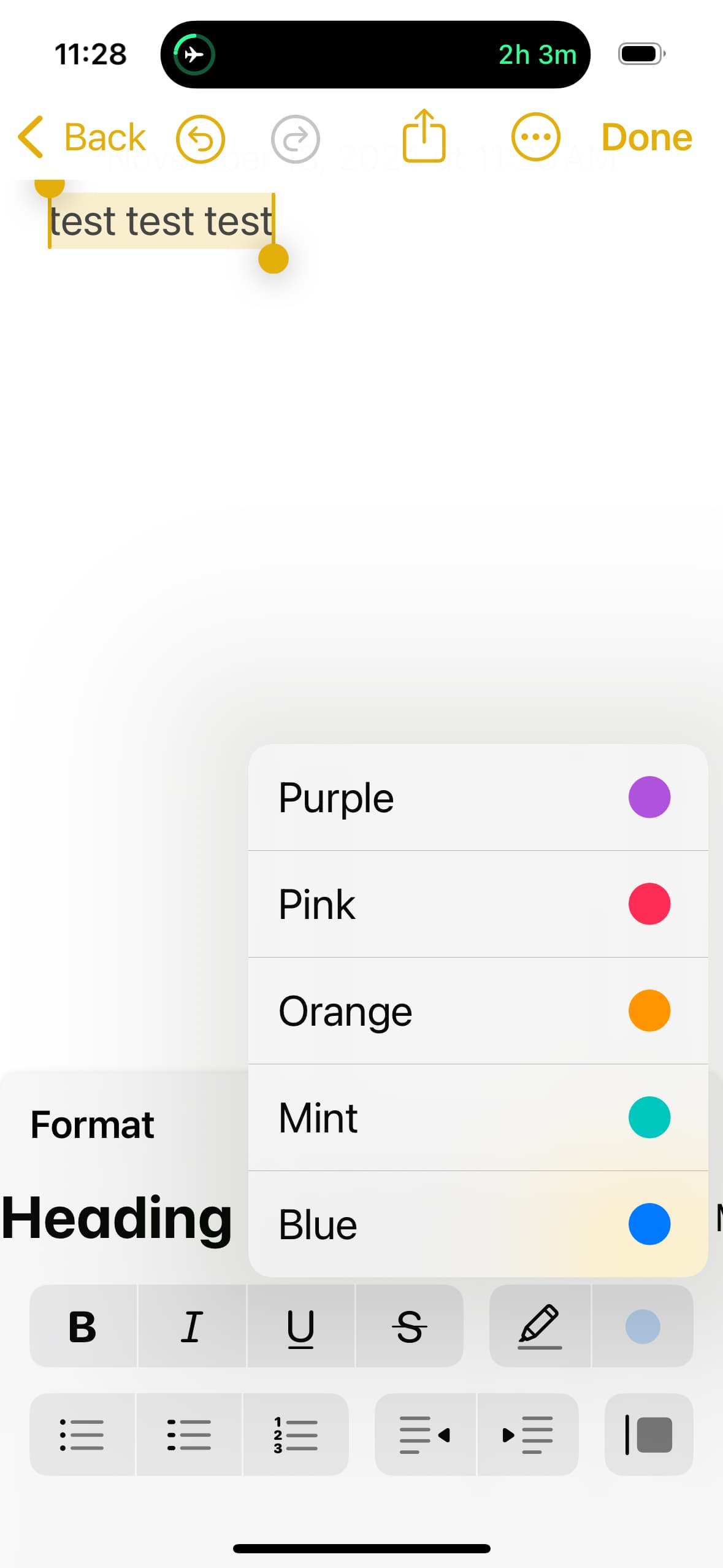Toggle italic formatting
Screen dimensions: 723x1568
[x=192, y=1326]
